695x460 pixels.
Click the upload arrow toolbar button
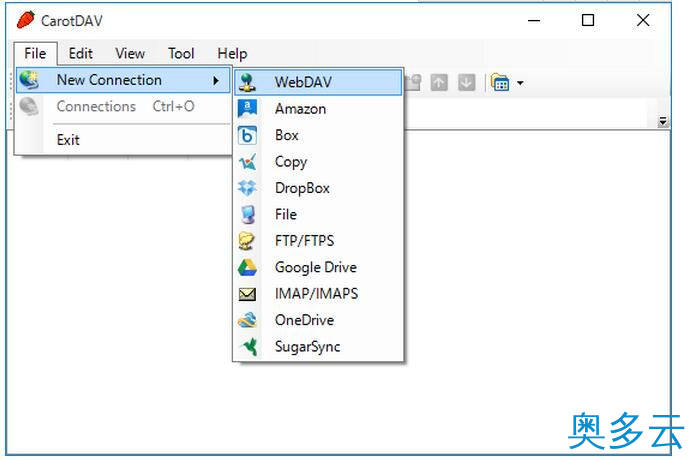coord(439,82)
